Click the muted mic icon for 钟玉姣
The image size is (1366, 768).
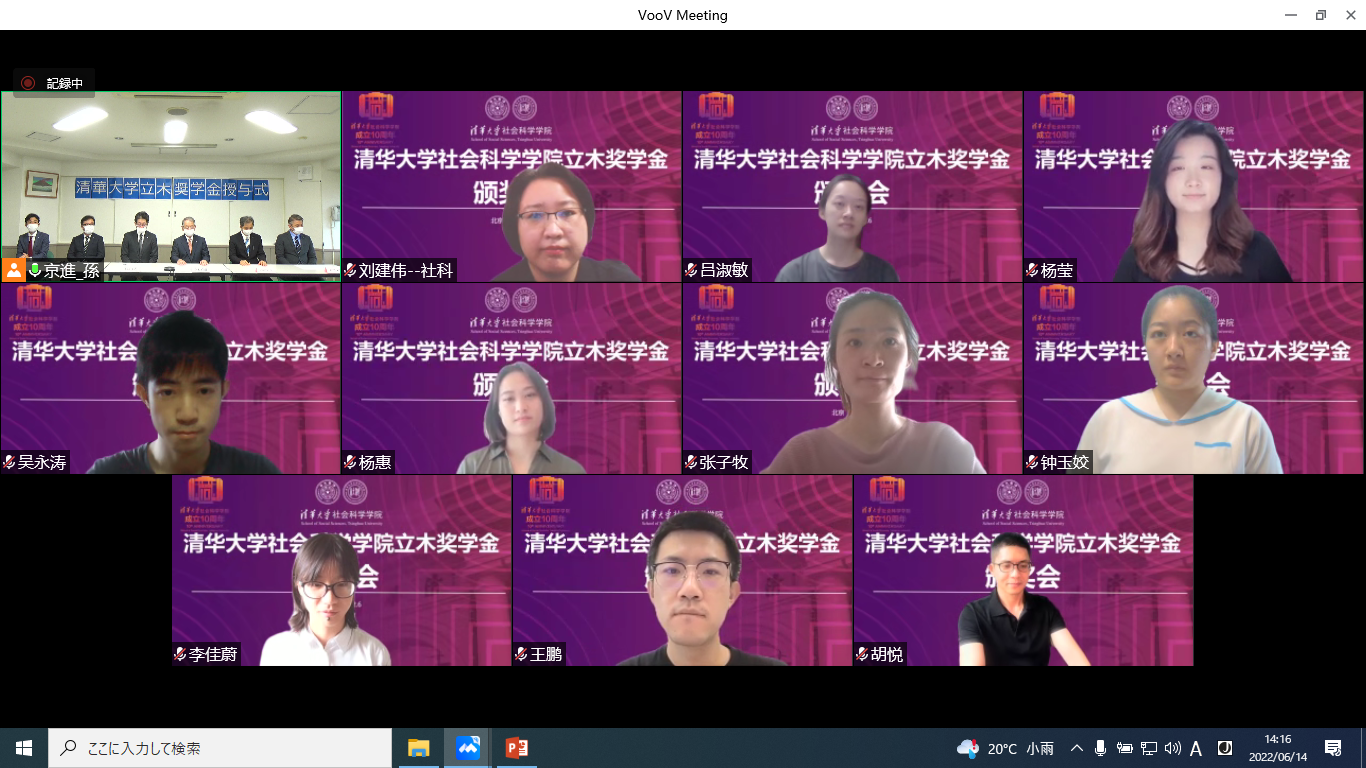click(x=1033, y=462)
